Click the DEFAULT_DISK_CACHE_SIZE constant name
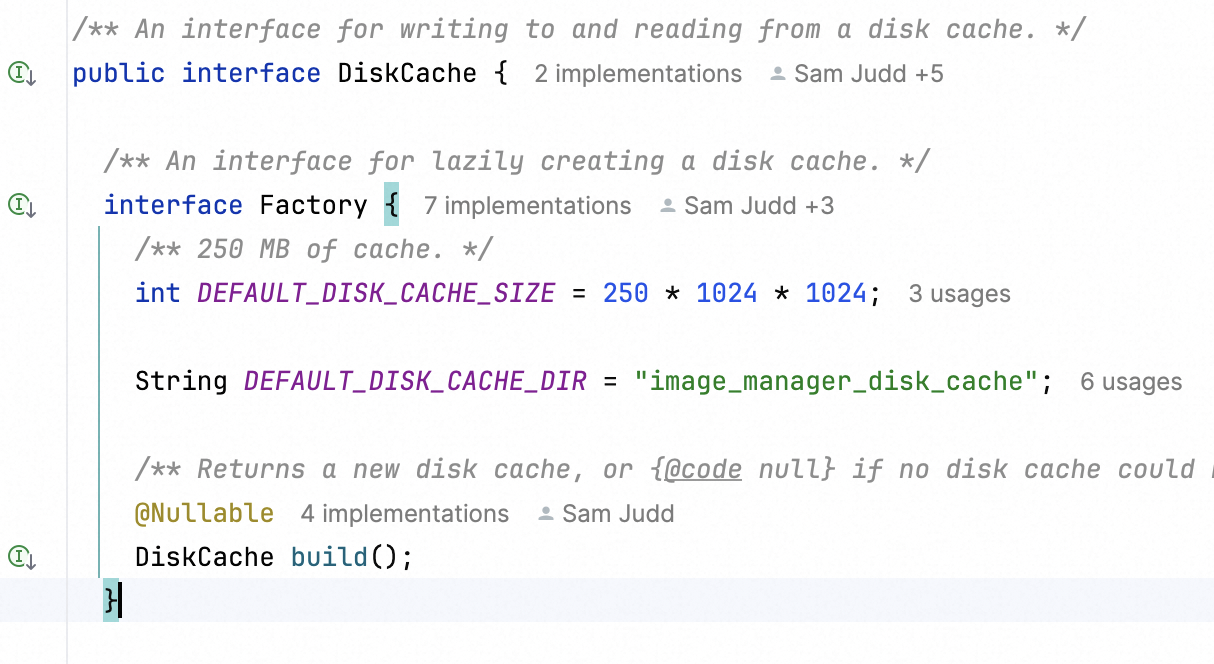 pos(376,294)
